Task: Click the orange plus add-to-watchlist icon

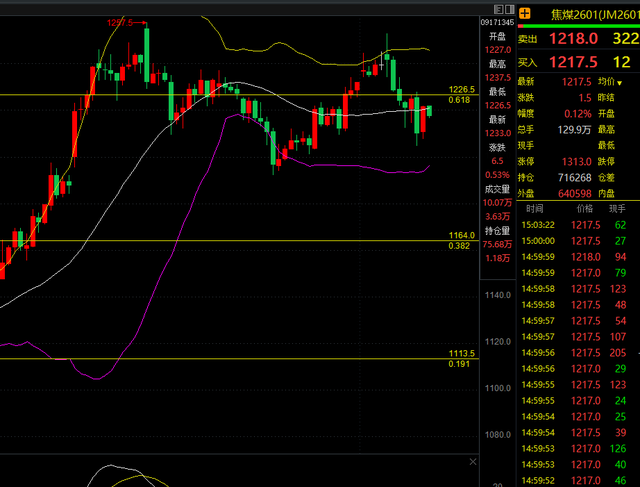Action: click(524, 13)
